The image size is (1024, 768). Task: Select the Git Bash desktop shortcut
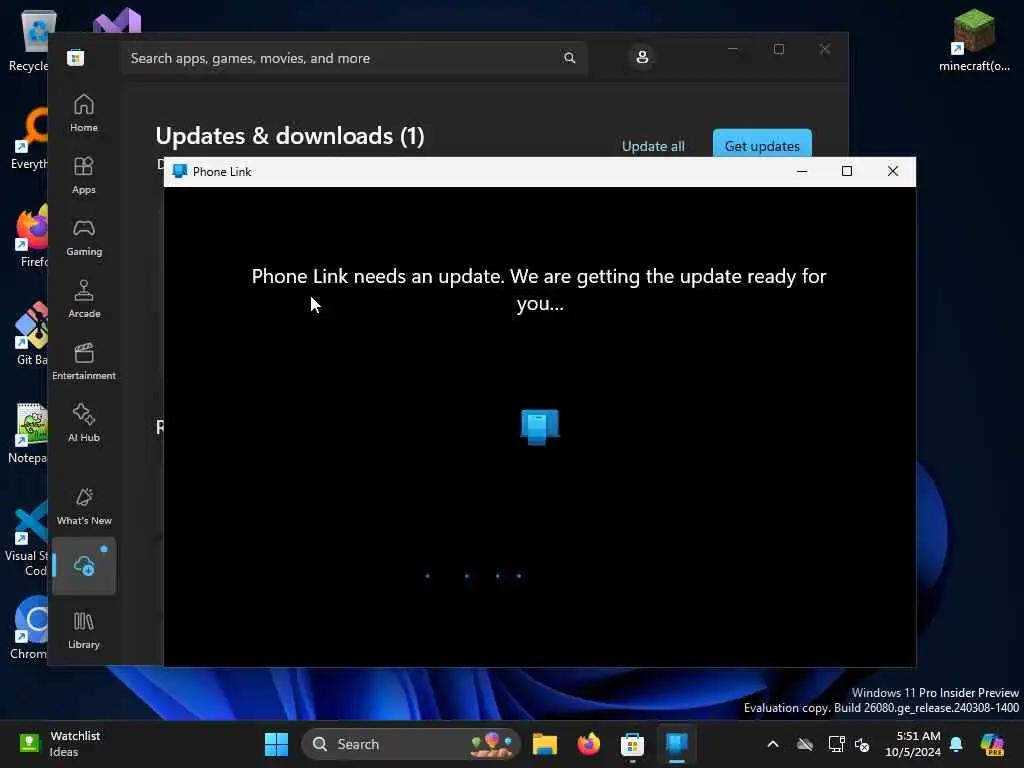[x=30, y=333]
